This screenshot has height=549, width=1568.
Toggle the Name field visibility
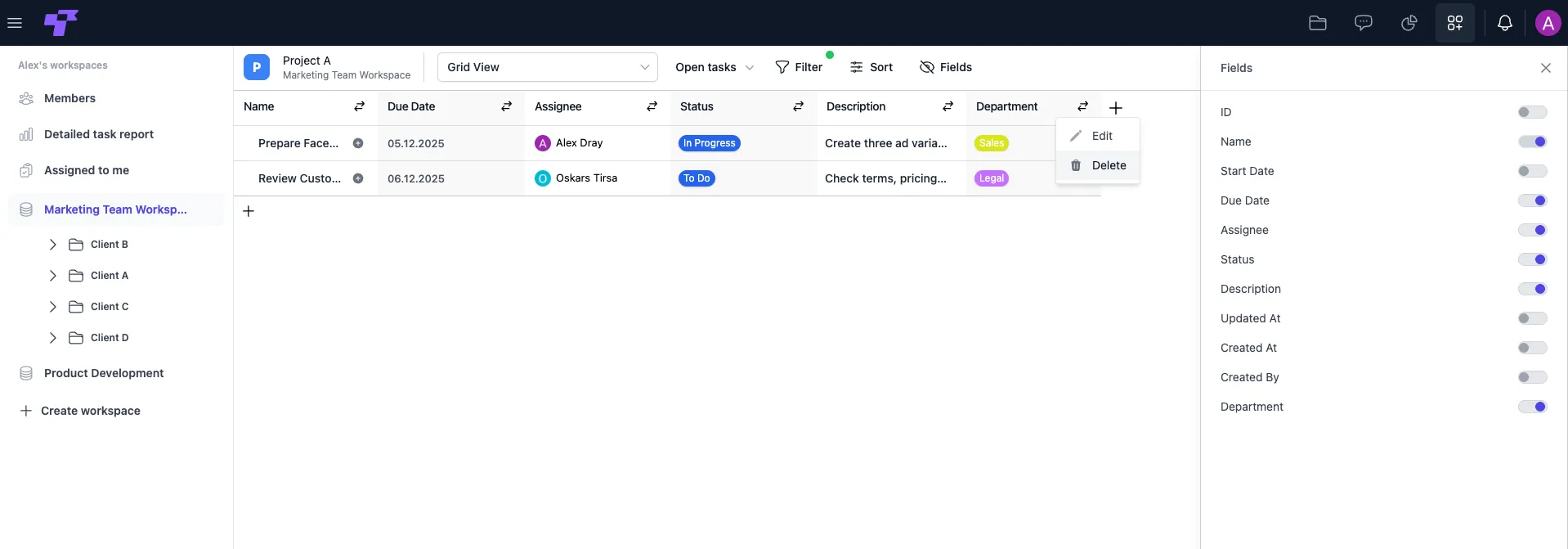pos(1532,142)
